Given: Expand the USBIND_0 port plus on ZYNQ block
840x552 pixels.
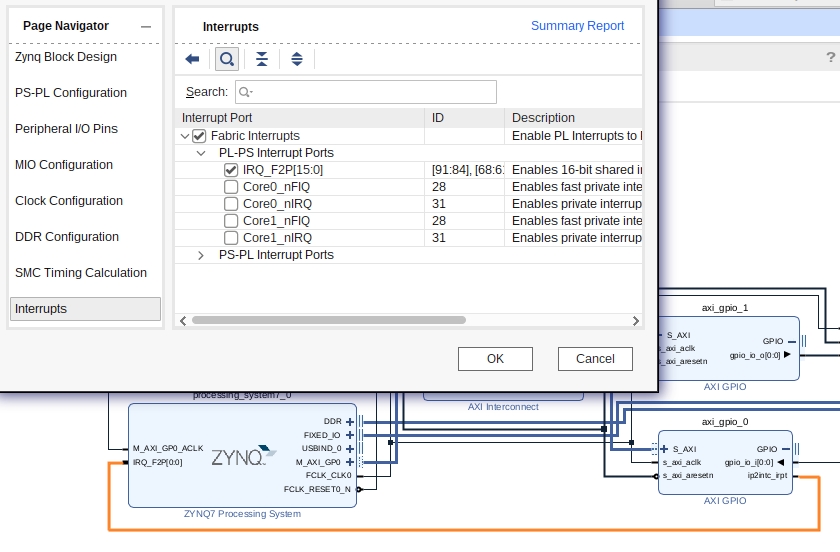Looking at the screenshot, I should 350,448.
